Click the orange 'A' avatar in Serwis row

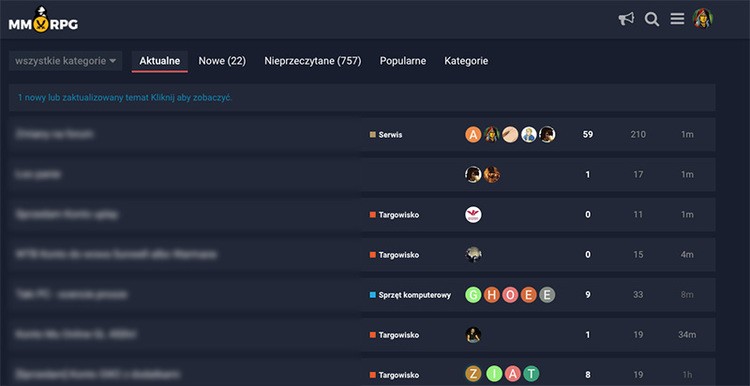(473, 135)
